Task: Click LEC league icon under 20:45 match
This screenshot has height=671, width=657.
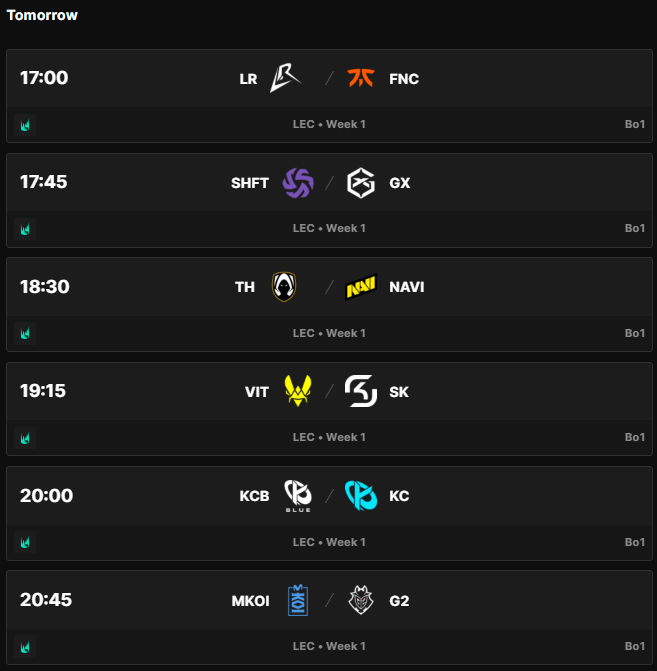Action: (x=25, y=647)
